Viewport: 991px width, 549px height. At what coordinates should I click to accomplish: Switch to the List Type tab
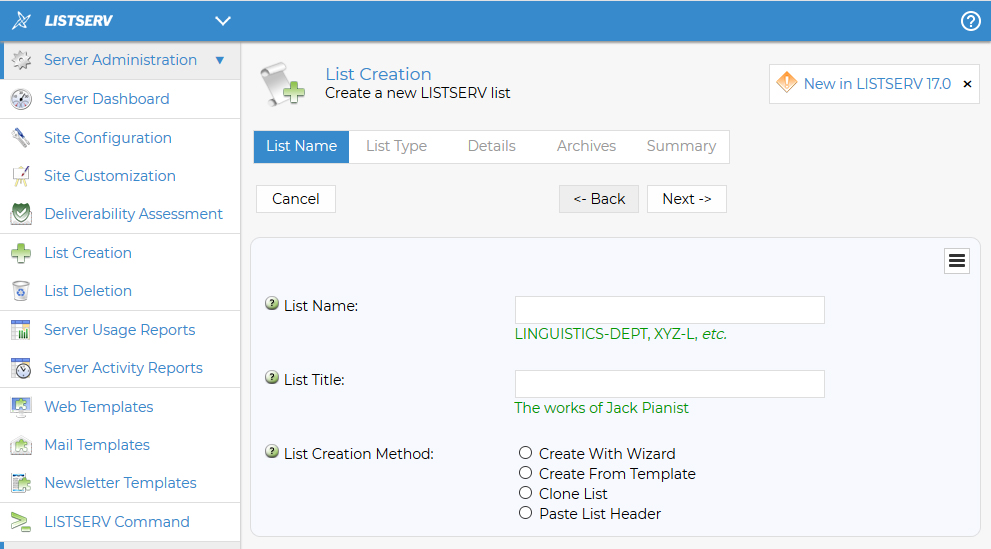(396, 147)
